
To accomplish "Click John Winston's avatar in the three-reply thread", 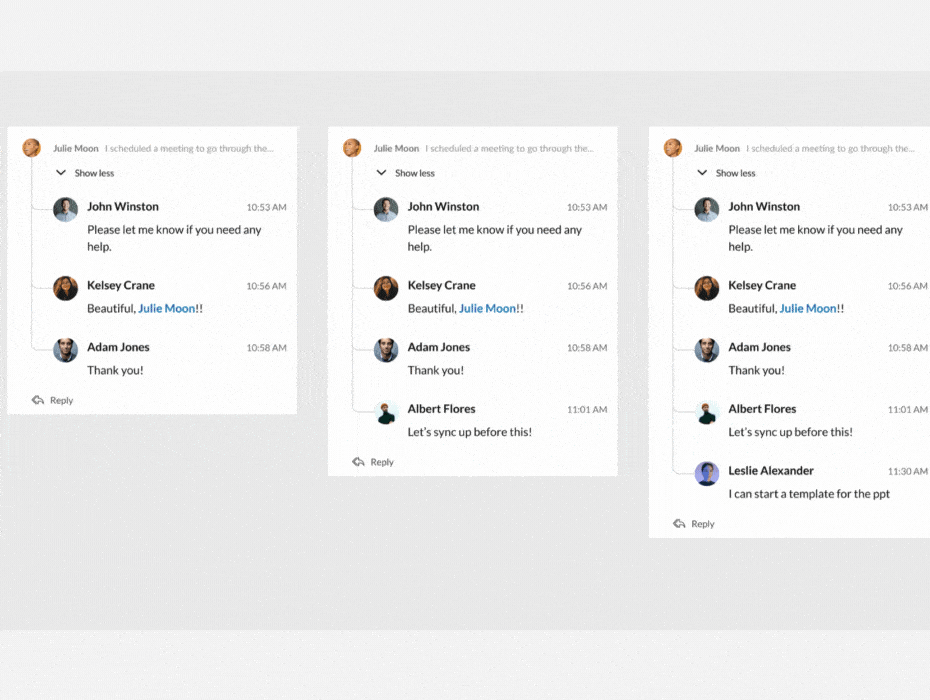I will [x=65, y=209].
